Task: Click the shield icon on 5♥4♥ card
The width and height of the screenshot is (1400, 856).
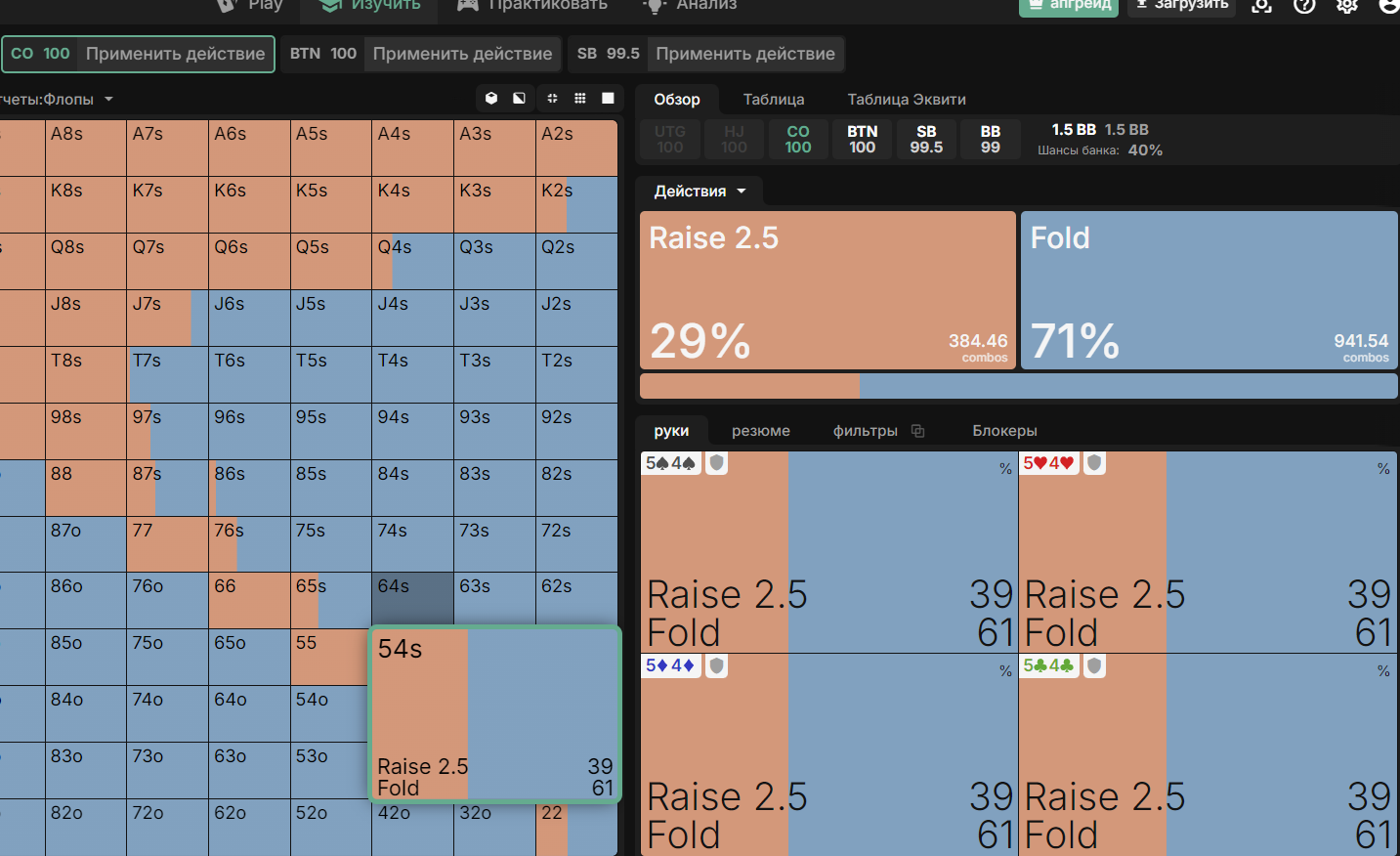Action: click(1095, 463)
